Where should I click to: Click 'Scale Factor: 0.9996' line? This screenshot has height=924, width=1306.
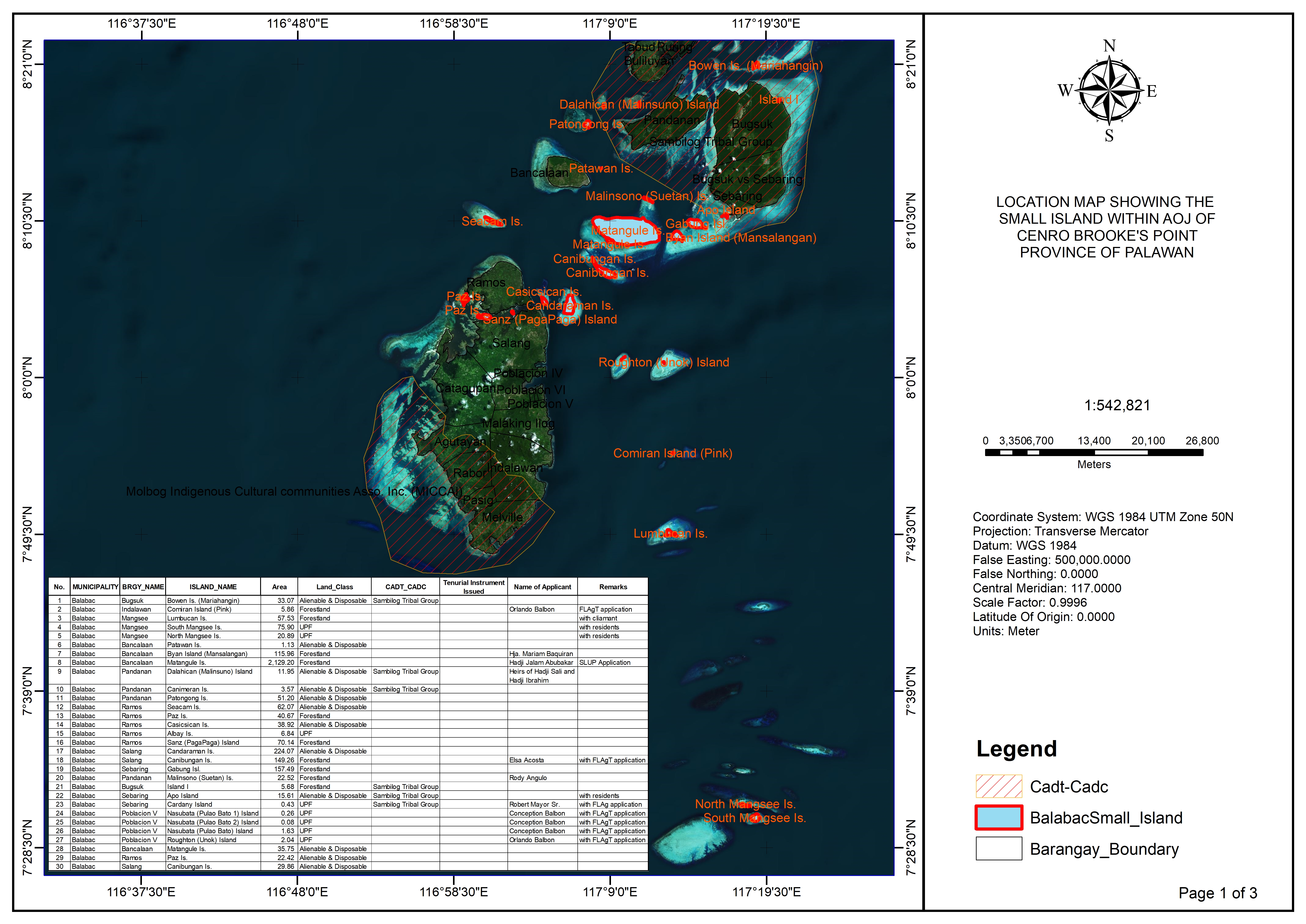pyautogui.click(x=1029, y=602)
